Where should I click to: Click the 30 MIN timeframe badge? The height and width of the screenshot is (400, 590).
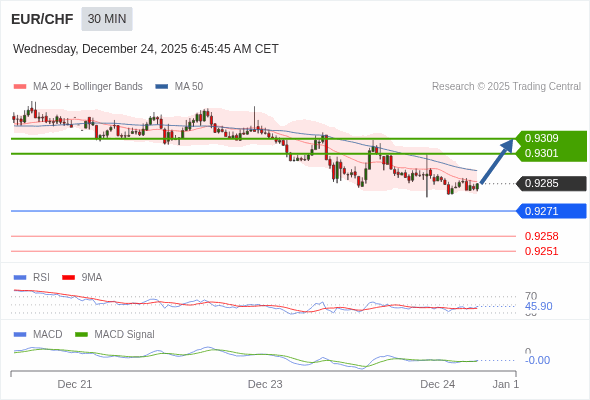(x=107, y=19)
